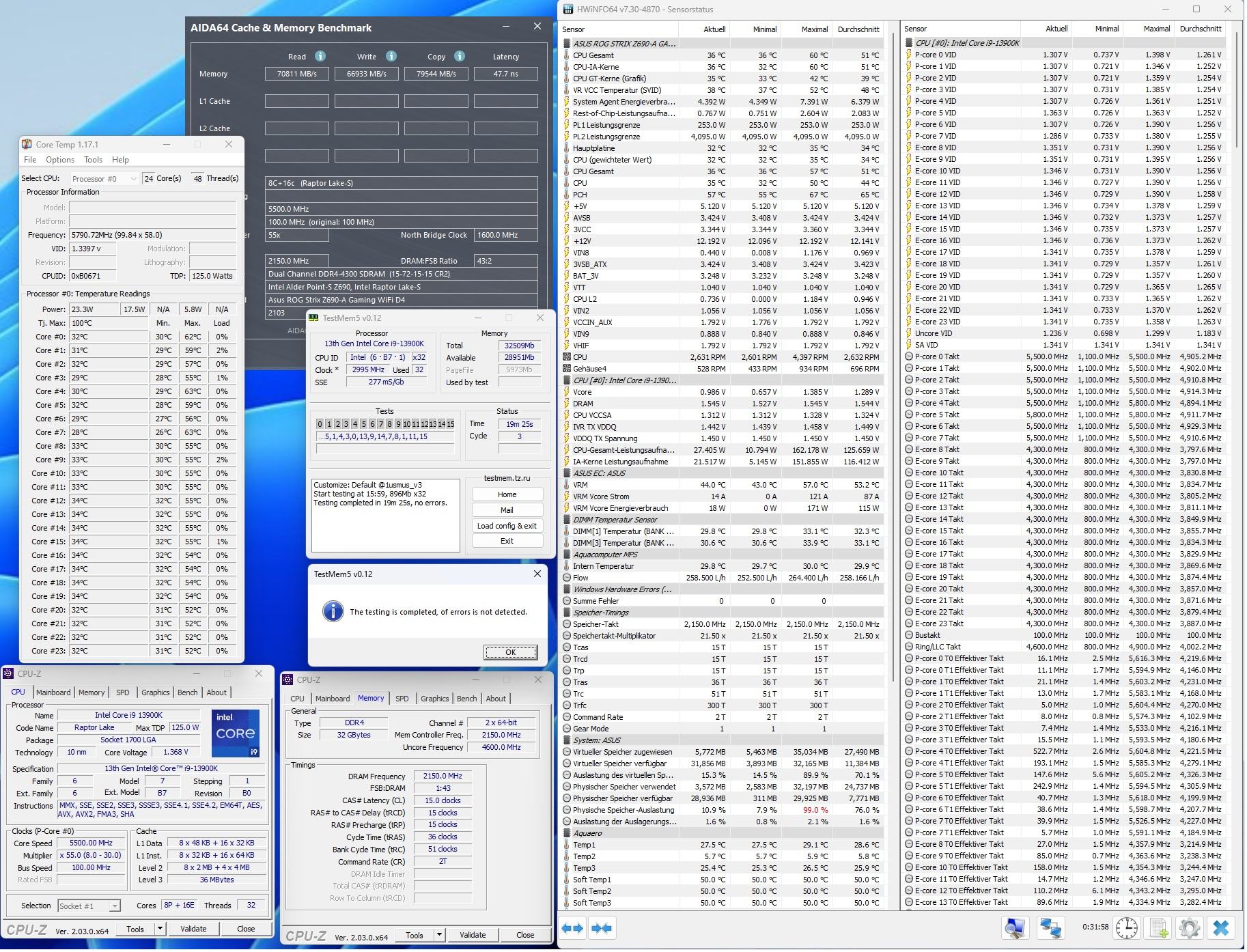Screen dimensions: 1247x952
Task: Click the TestMem5 Mail button
Action: [507, 510]
